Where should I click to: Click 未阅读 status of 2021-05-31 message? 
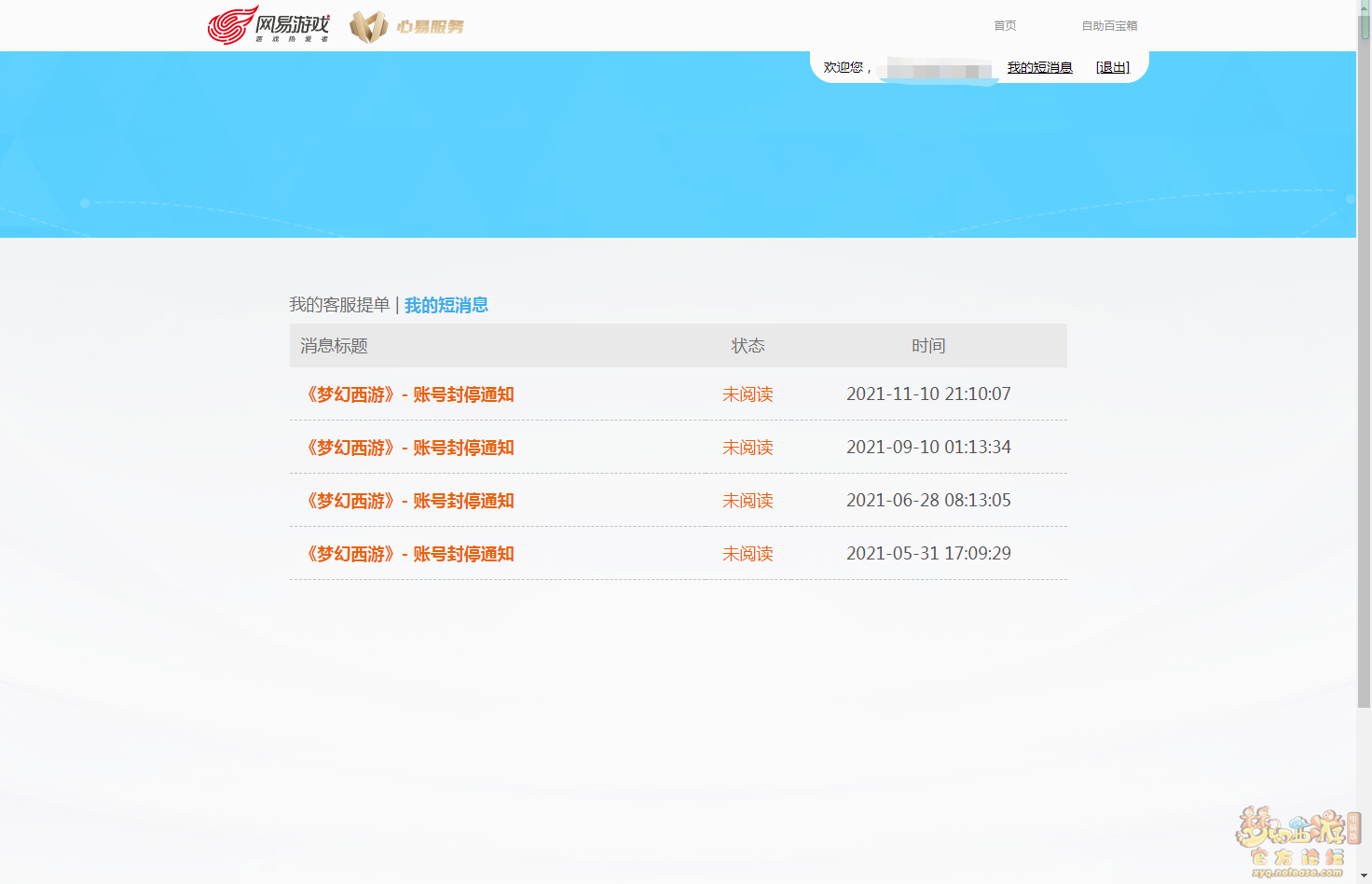(x=748, y=554)
